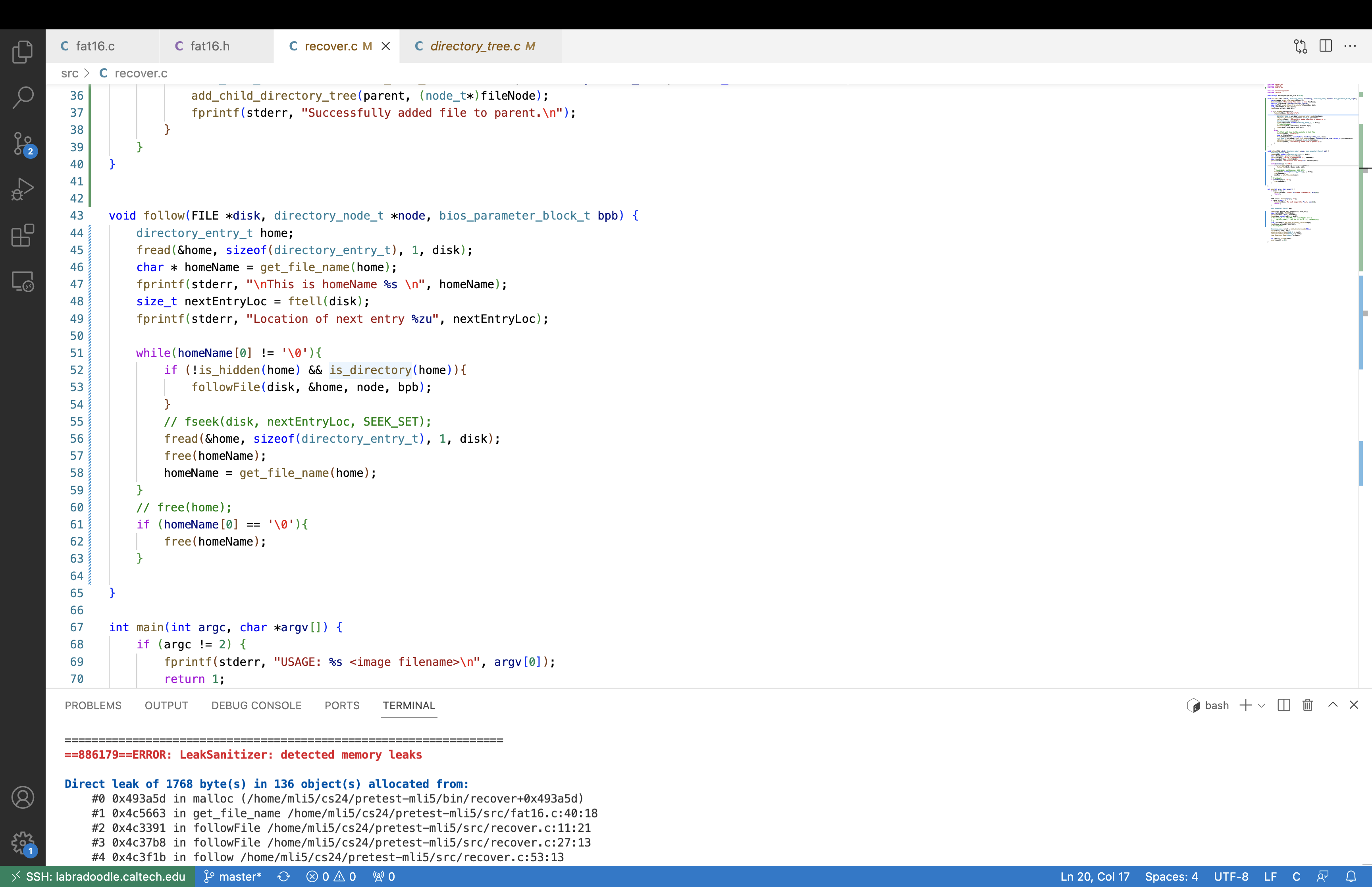Open the Search view icon
The image size is (1372, 887).
[x=23, y=97]
